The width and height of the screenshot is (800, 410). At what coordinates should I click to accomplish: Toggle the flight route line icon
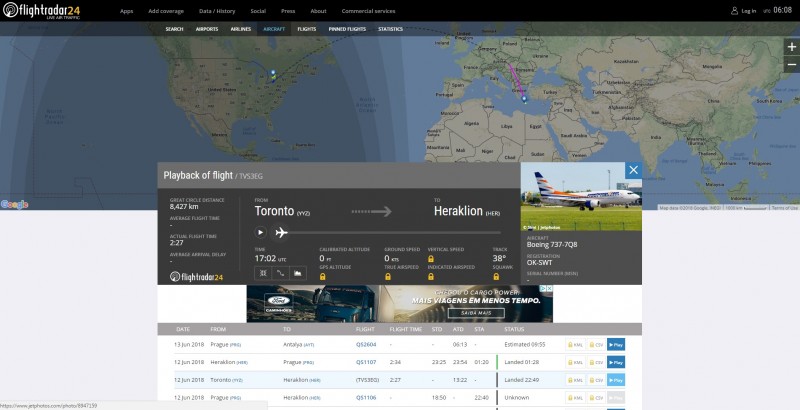pos(281,273)
